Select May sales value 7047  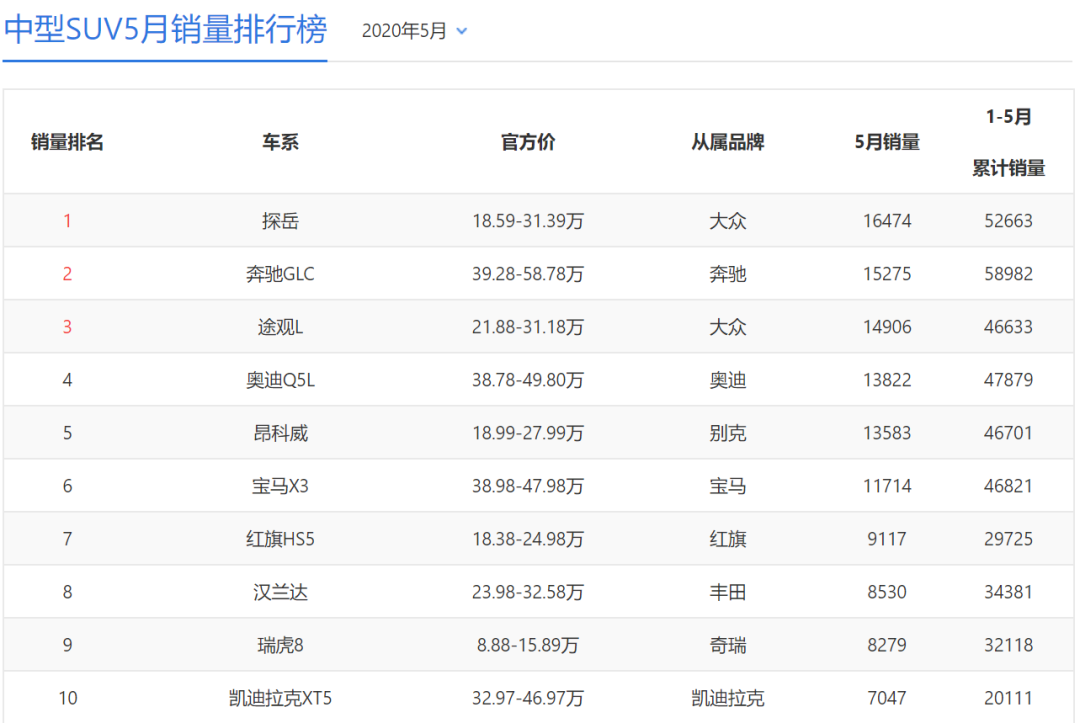tap(887, 698)
